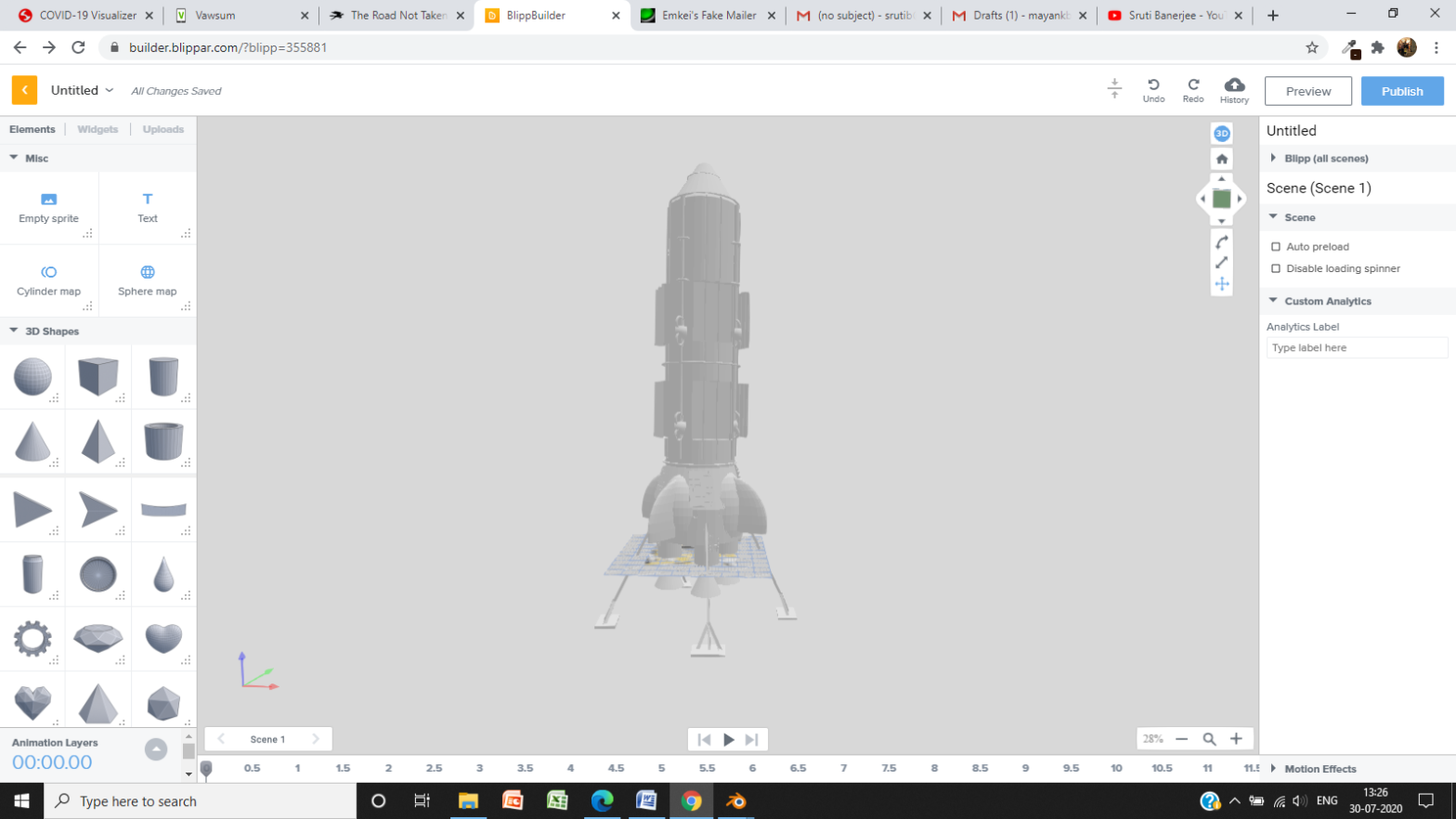Skip to the timeline start
This screenshot has width=1456, height=819.
[704, 739]
